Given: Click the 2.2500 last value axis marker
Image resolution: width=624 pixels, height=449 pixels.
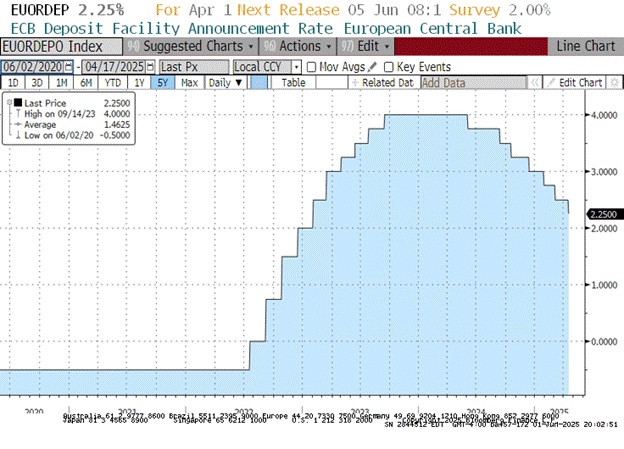Looking at the screenshot, I should pos(603,215).
